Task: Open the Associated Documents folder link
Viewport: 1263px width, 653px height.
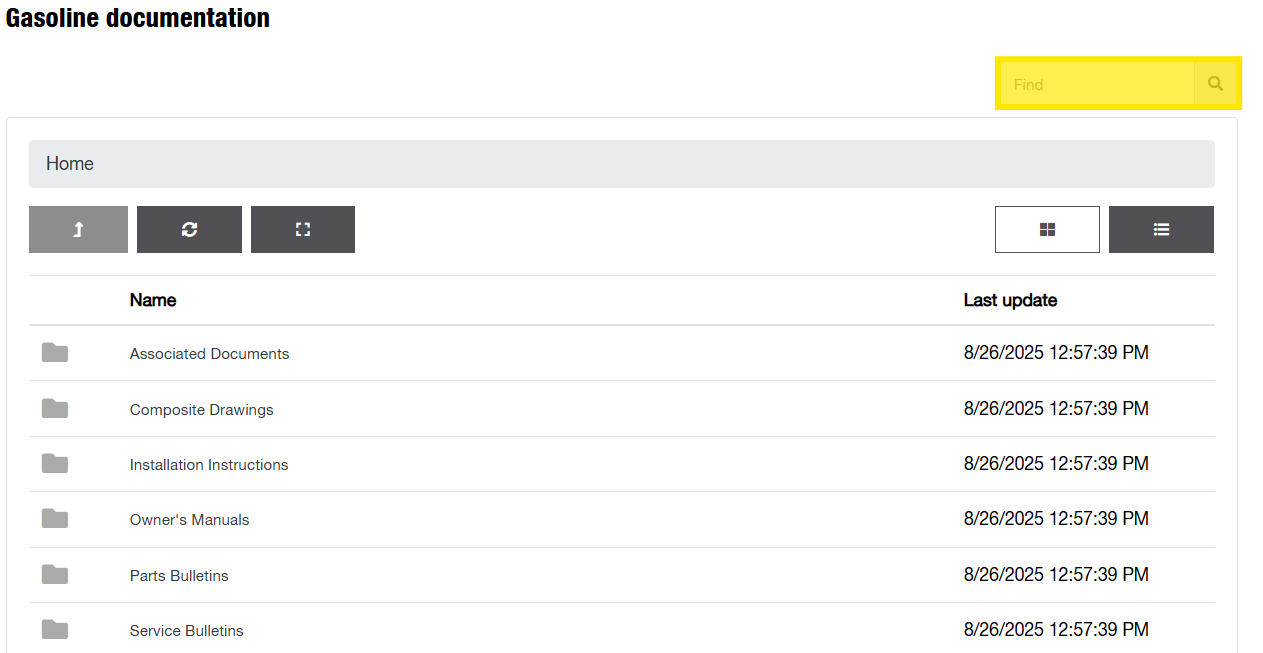Action: click(209, 354)
